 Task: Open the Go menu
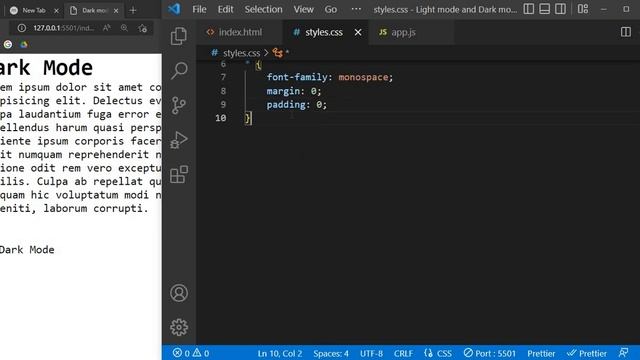[x=331, y=9]
